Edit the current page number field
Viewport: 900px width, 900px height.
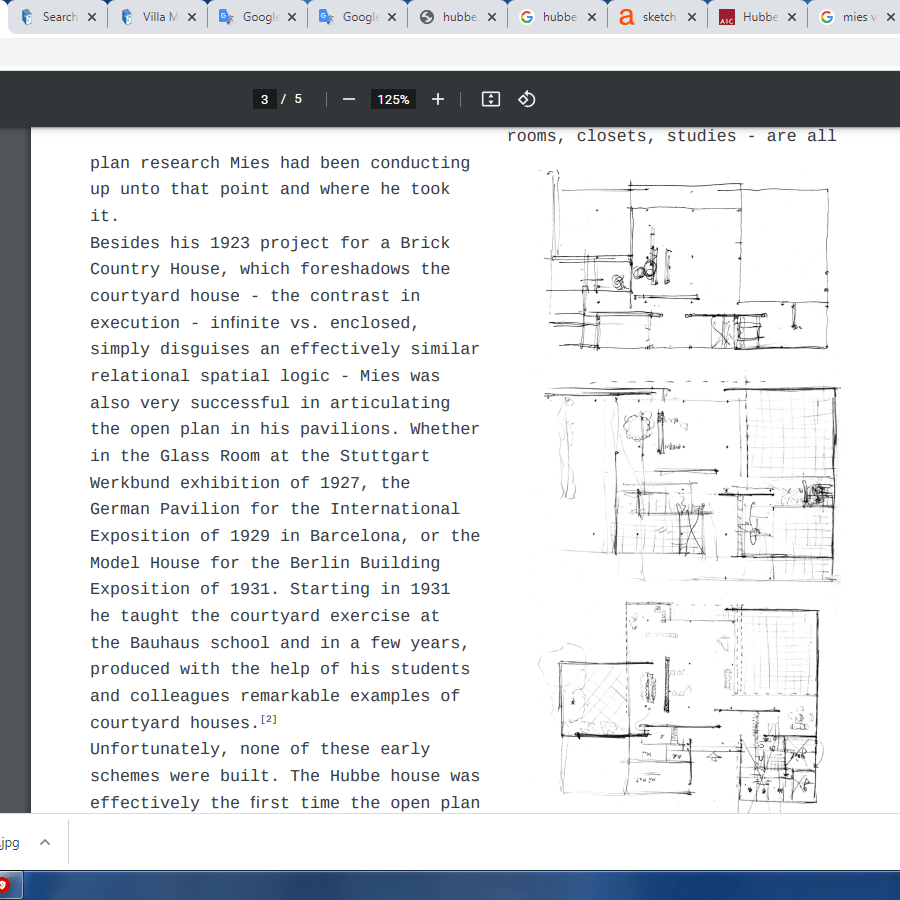tap(265, 99)
